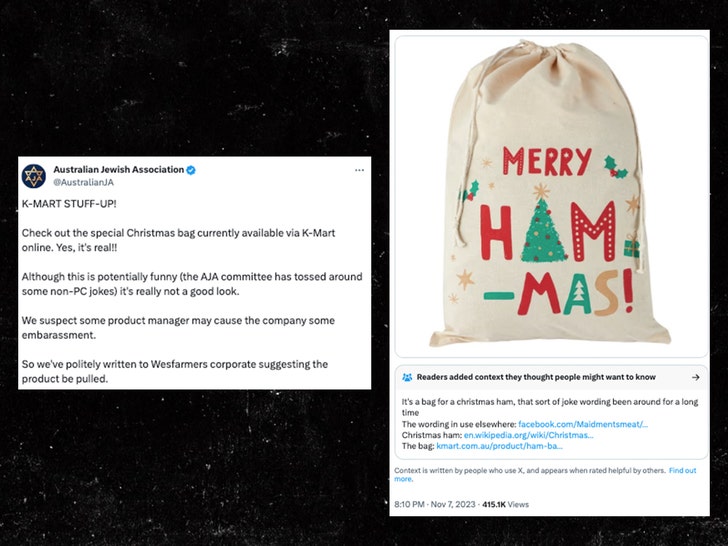Open the tweet's three-dot more menu
The height and width of the screenshot is (546, 728).
coord(359,170)
